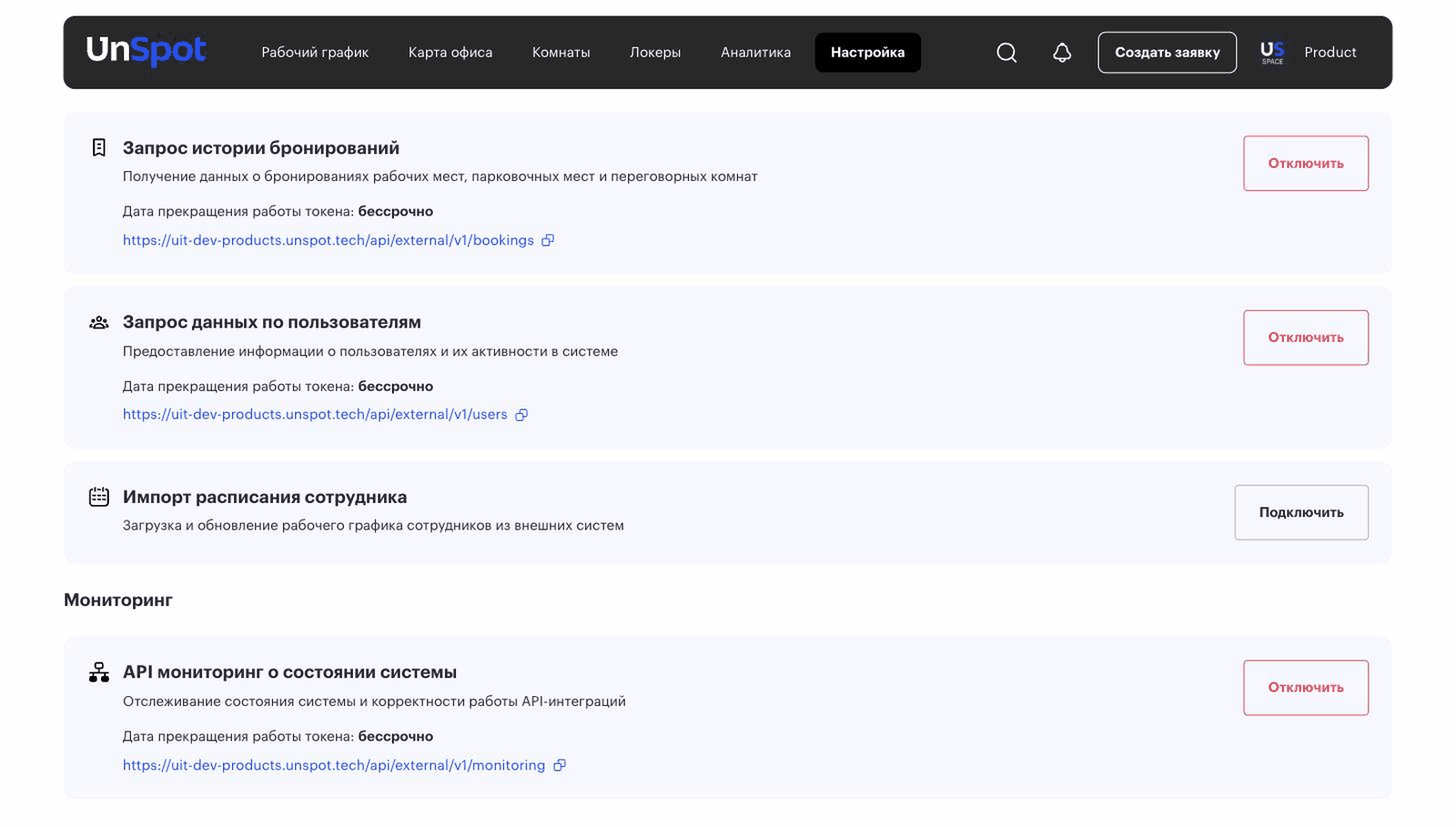Viewport: 1456px width, 827px height.
Task: Click the API monitoring network icon
Action: click(x=99, y=672)
